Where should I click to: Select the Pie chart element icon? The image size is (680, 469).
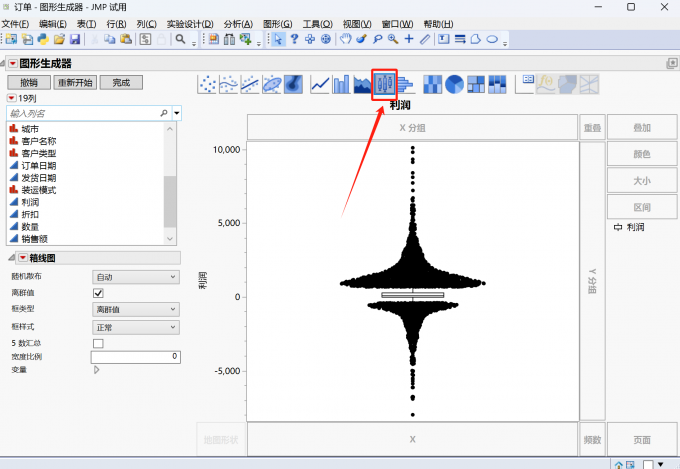click(454, 84)
